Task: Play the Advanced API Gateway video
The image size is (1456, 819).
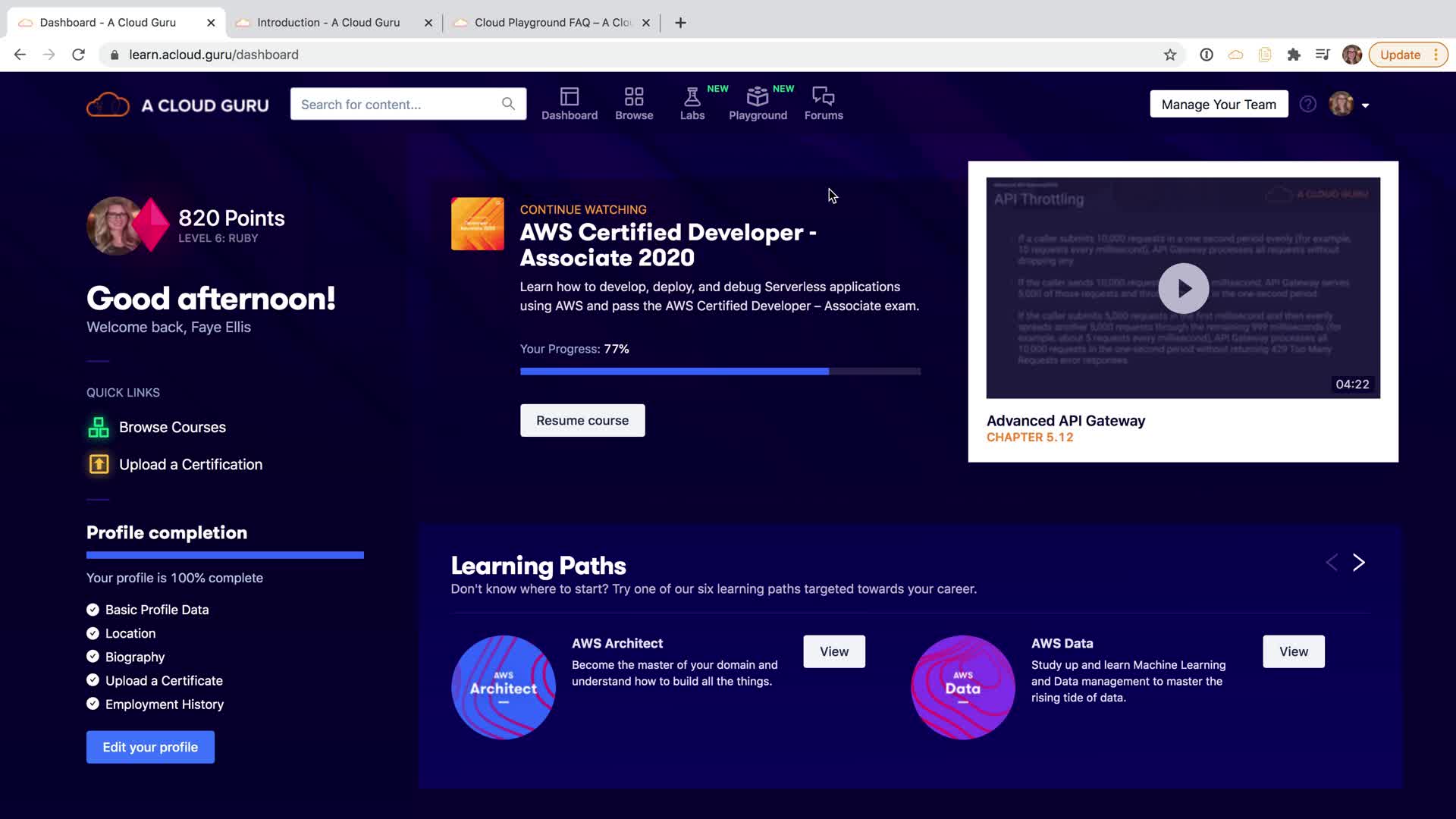Action: coord(1183,288)
